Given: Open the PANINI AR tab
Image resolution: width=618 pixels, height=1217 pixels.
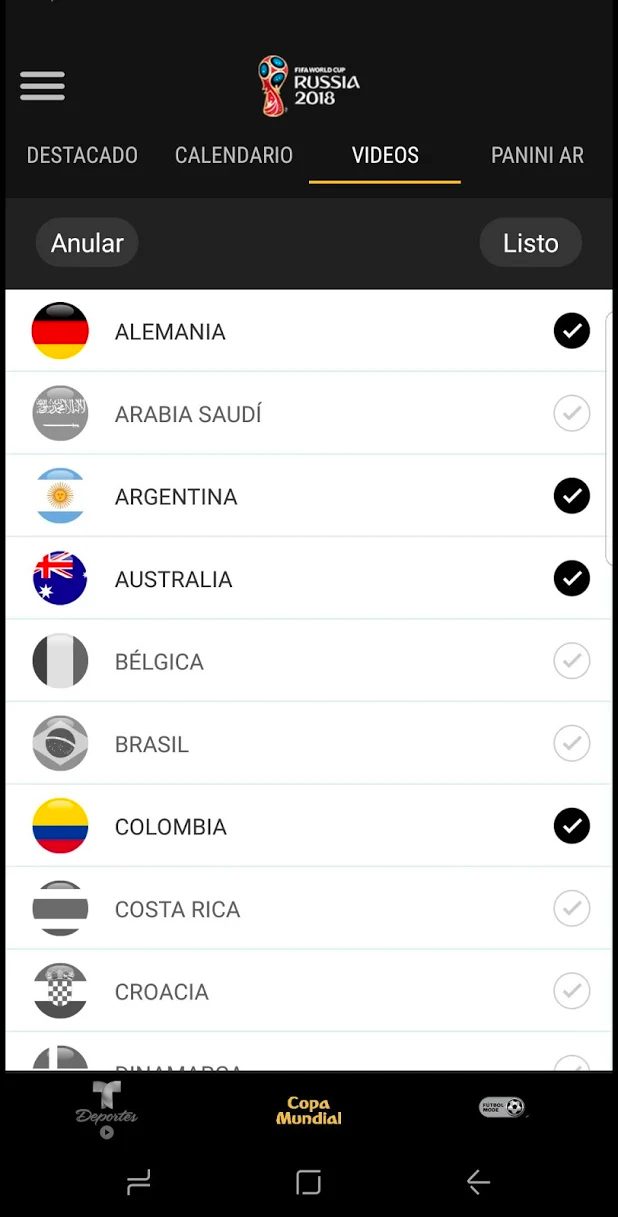Looking at the screenshot, I should (x=537, y=155).
